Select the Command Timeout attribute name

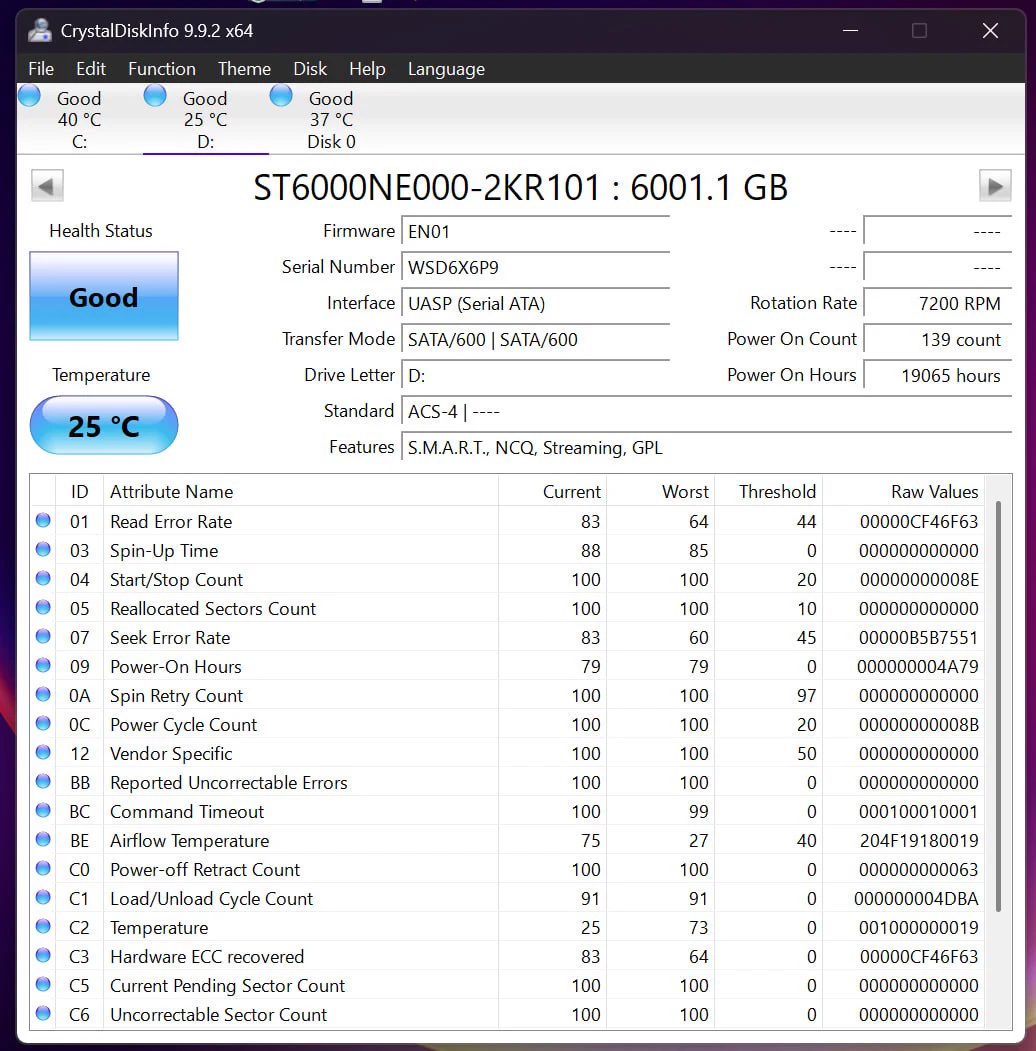[187, 812]
